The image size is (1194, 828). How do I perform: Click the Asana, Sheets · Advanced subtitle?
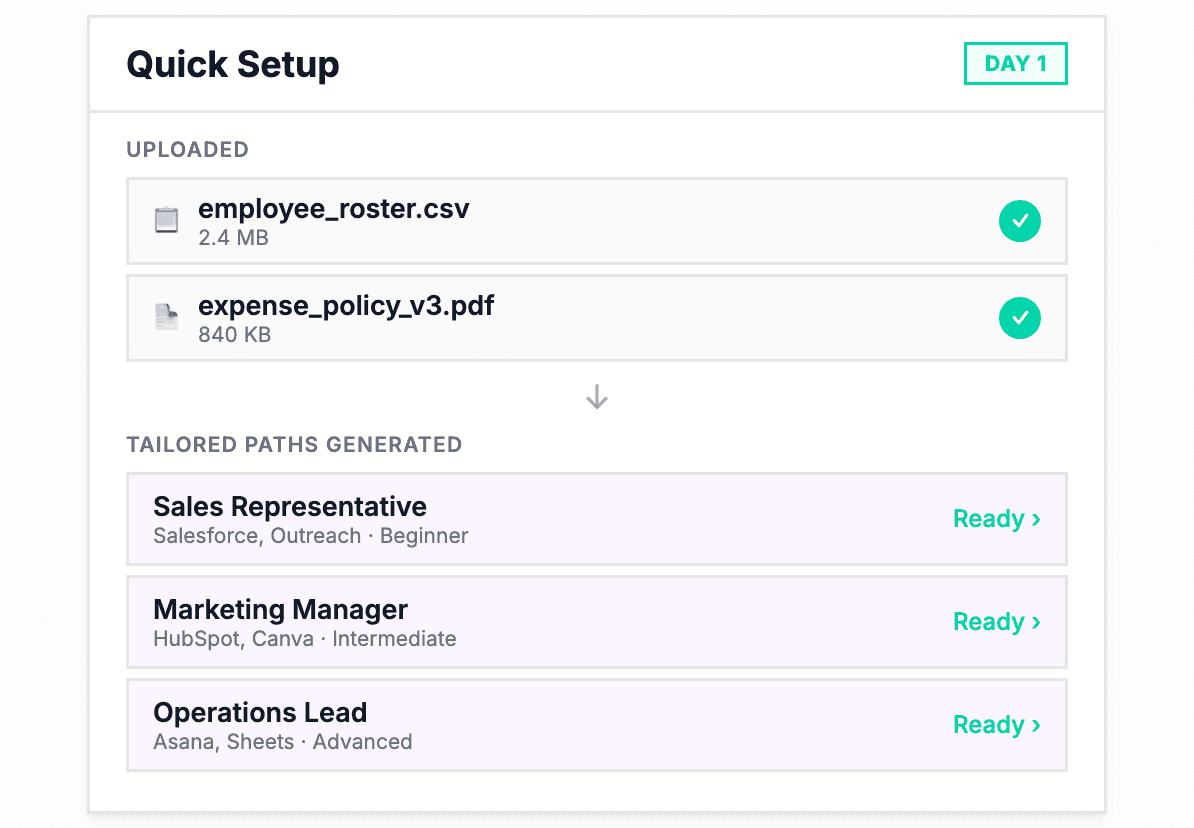pos(282,742)
